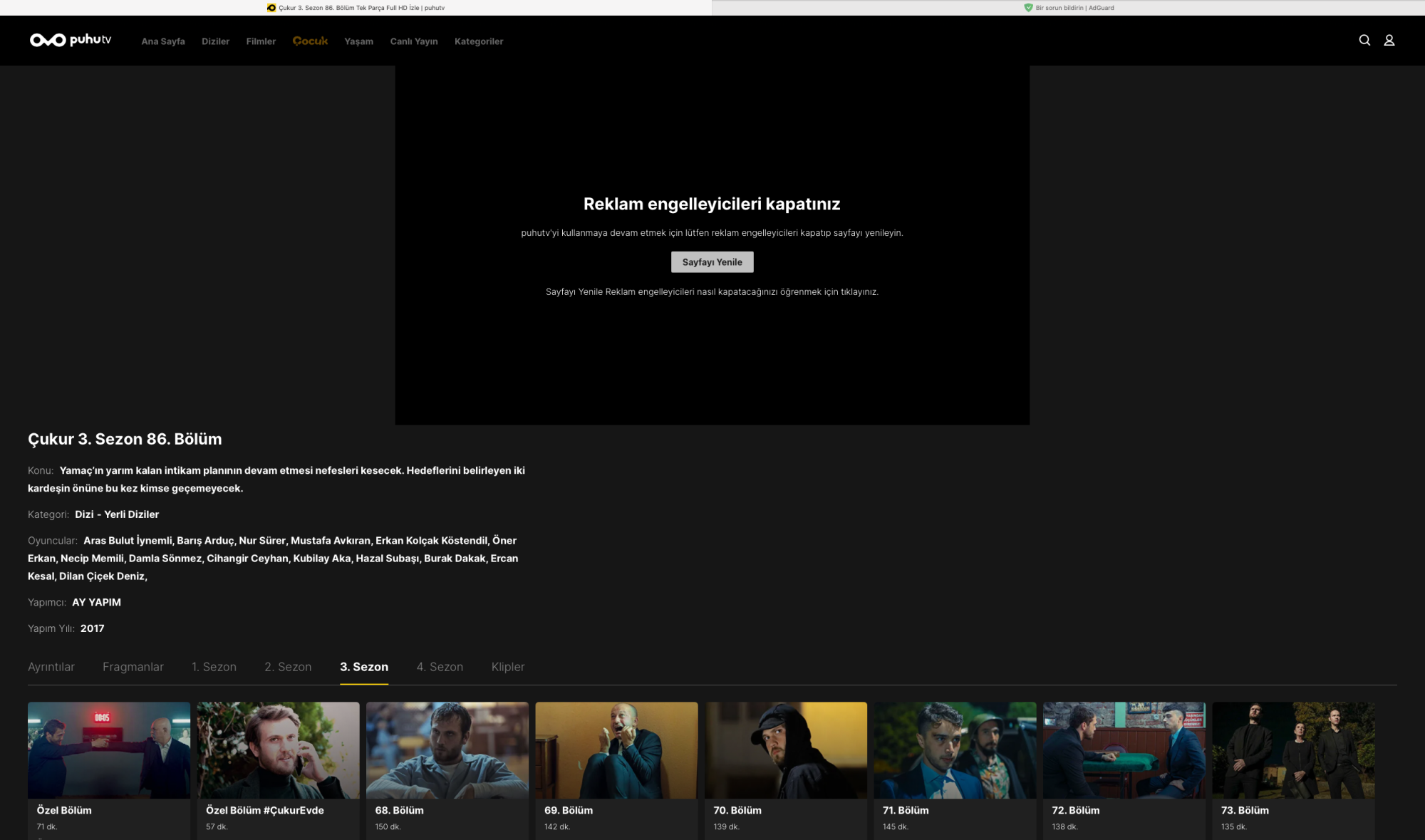Open the Çocuk section
Screen dimensions: 1425x840
(310, 41)
